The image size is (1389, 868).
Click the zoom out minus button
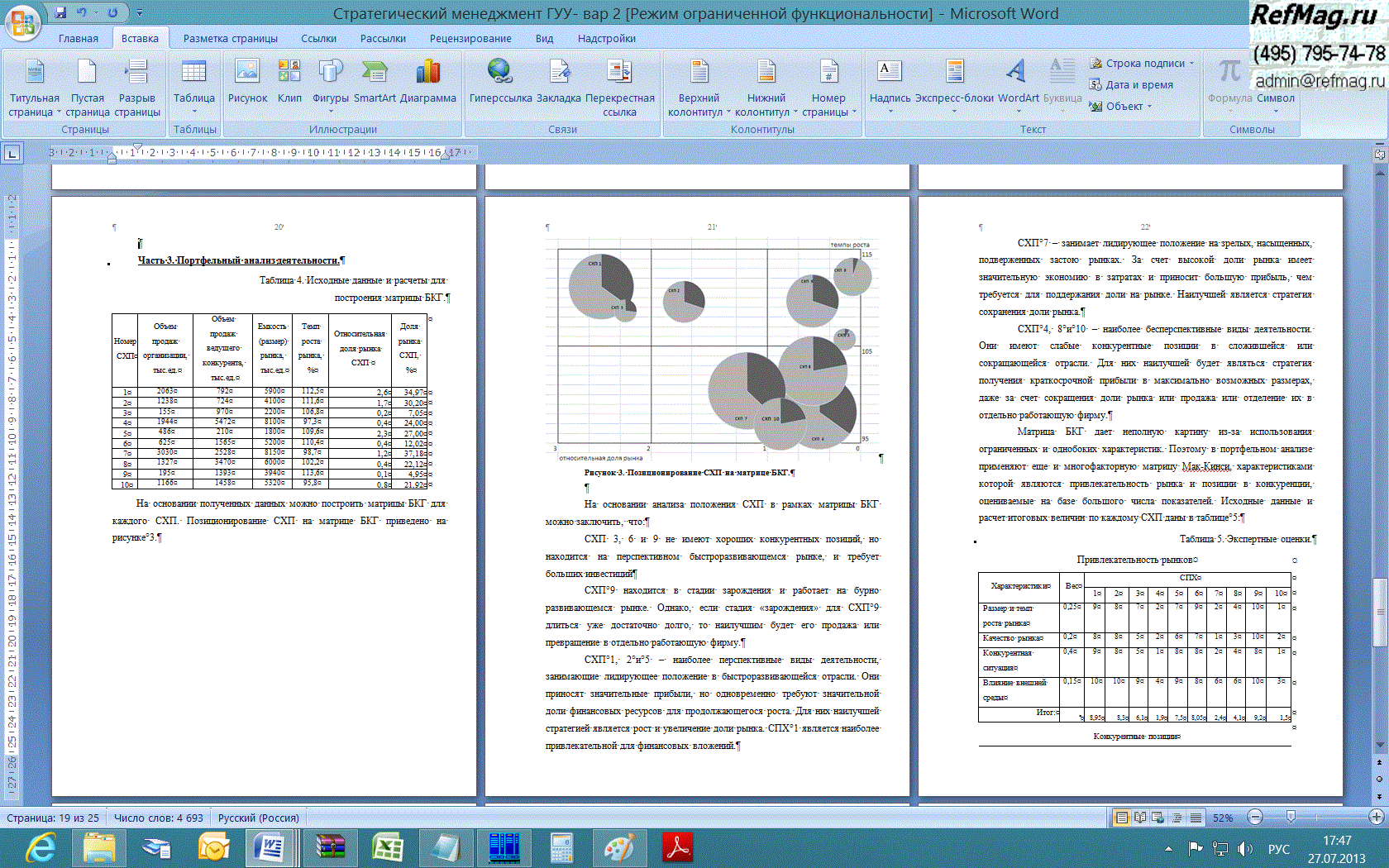[x=1255, y=818]
